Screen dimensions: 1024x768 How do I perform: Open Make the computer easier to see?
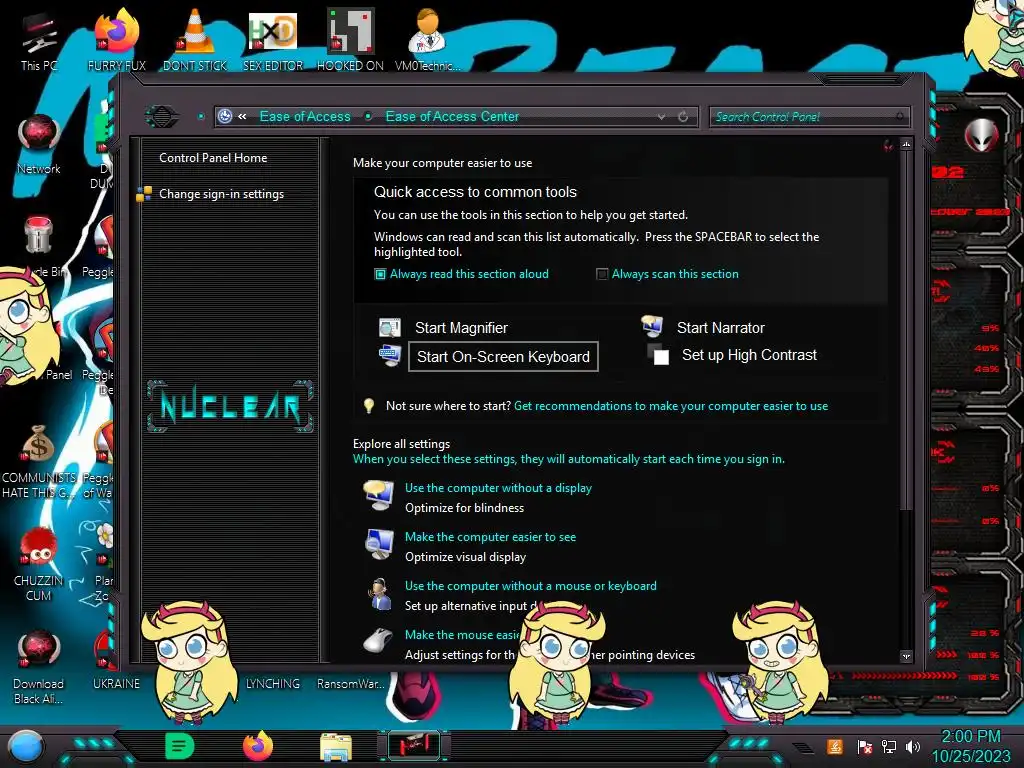pos(490,537)
